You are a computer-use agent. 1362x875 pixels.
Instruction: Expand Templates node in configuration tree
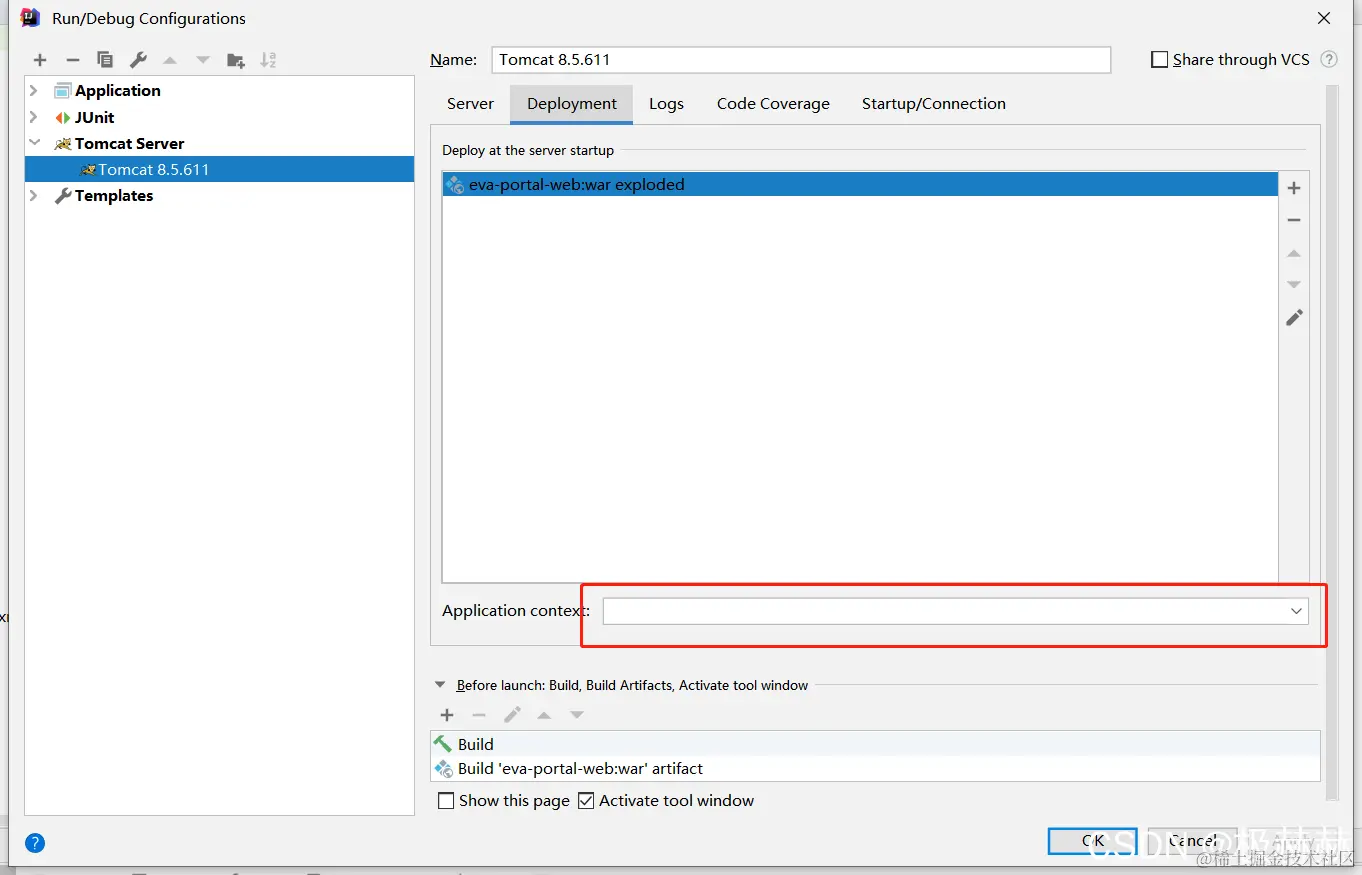(34, 196)
